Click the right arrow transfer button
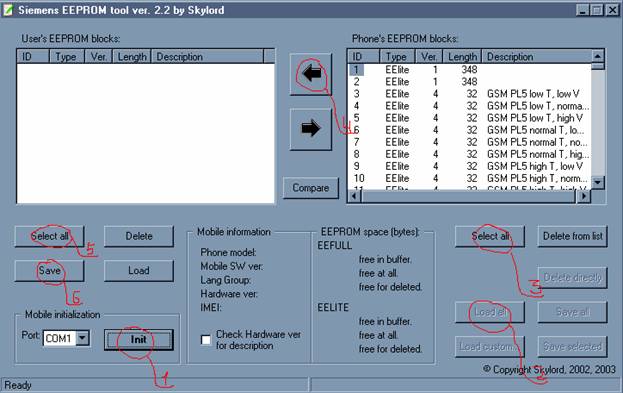Viewport: 623px width, 393px height. coord(311,129)
